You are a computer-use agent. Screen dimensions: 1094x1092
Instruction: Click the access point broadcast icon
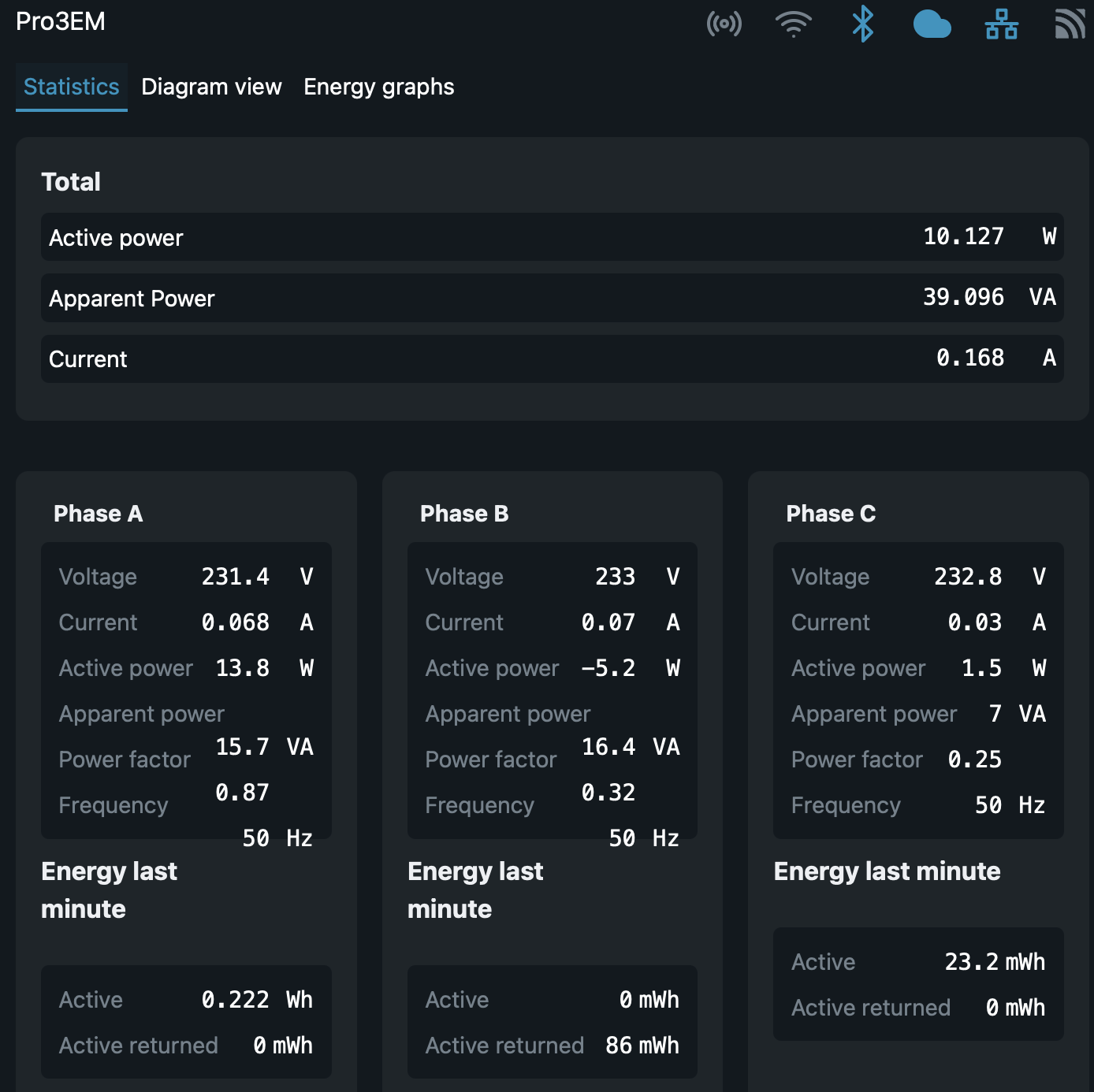pos(724,24)
